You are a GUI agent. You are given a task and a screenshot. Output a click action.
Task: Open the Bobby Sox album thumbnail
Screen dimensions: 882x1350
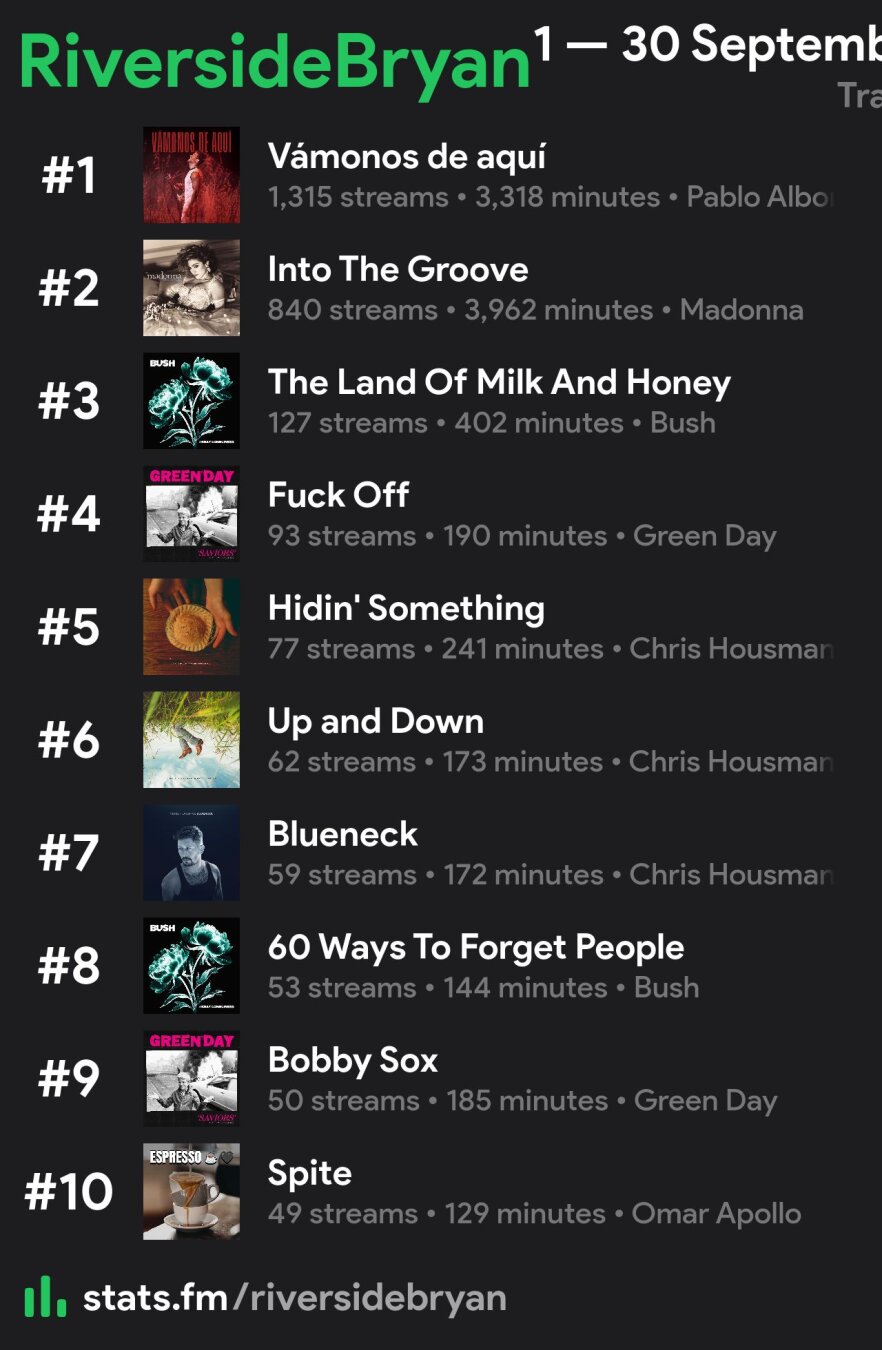point(191,1079)
